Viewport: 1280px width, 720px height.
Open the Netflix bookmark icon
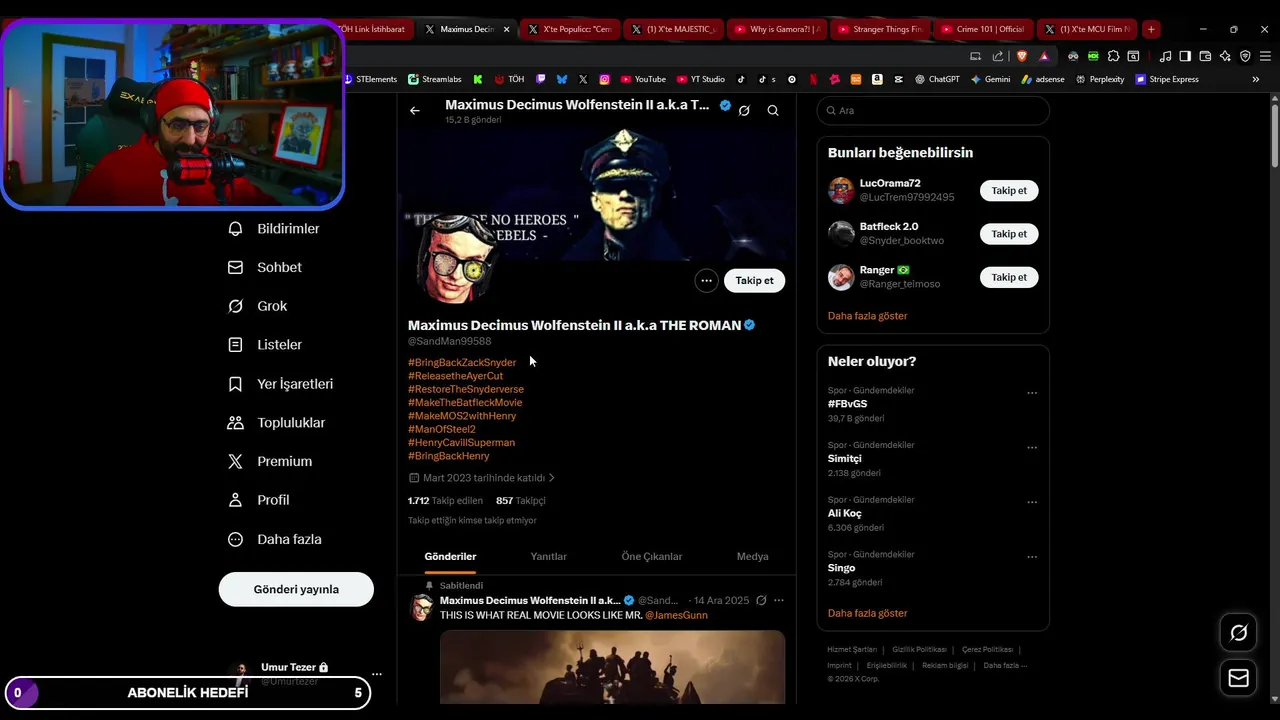pyautogui.click(x=813, y=79)
